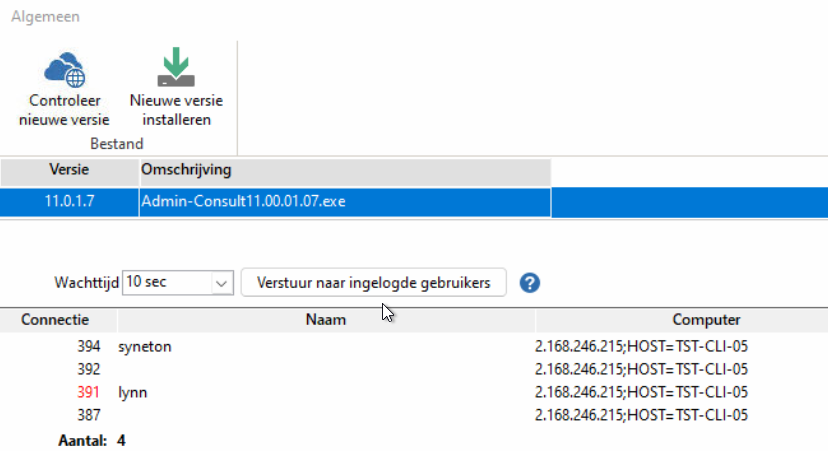Image resolution: width=828 pixels, height=451 pixels.
Task: Click the 10 sec wait time field
Action: pyautogui.click(x=165, y=283)
